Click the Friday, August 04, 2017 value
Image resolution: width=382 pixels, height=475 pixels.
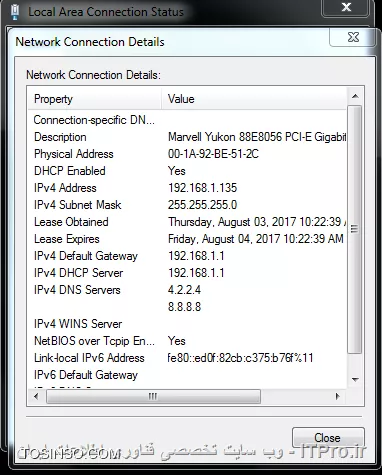[x=256, y=239]
